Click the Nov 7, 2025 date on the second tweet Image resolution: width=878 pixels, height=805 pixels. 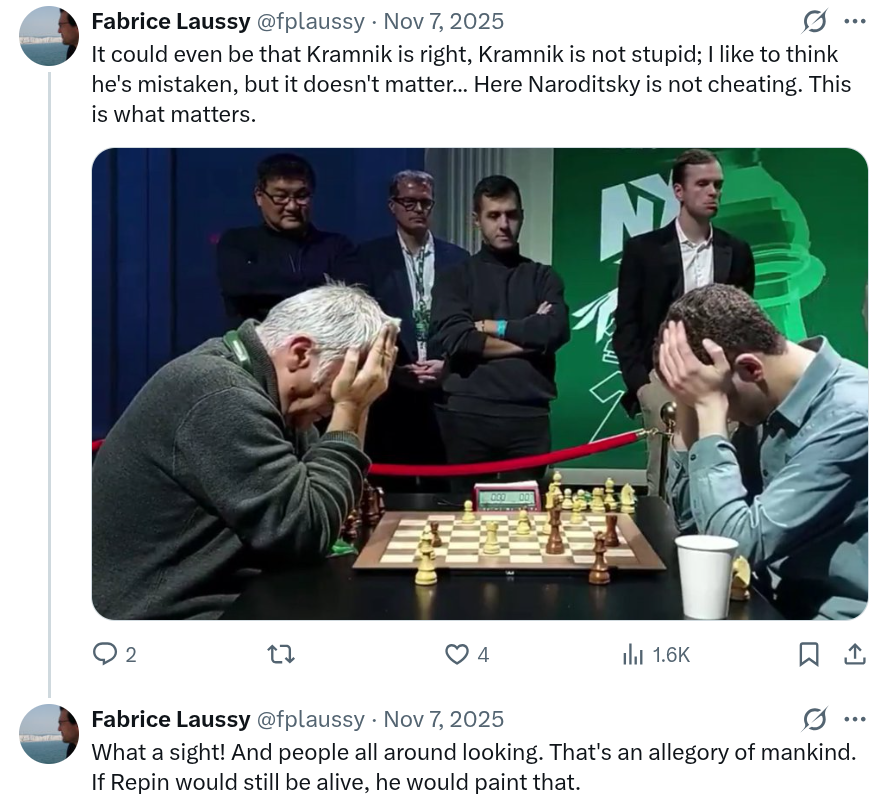(444, 719)
